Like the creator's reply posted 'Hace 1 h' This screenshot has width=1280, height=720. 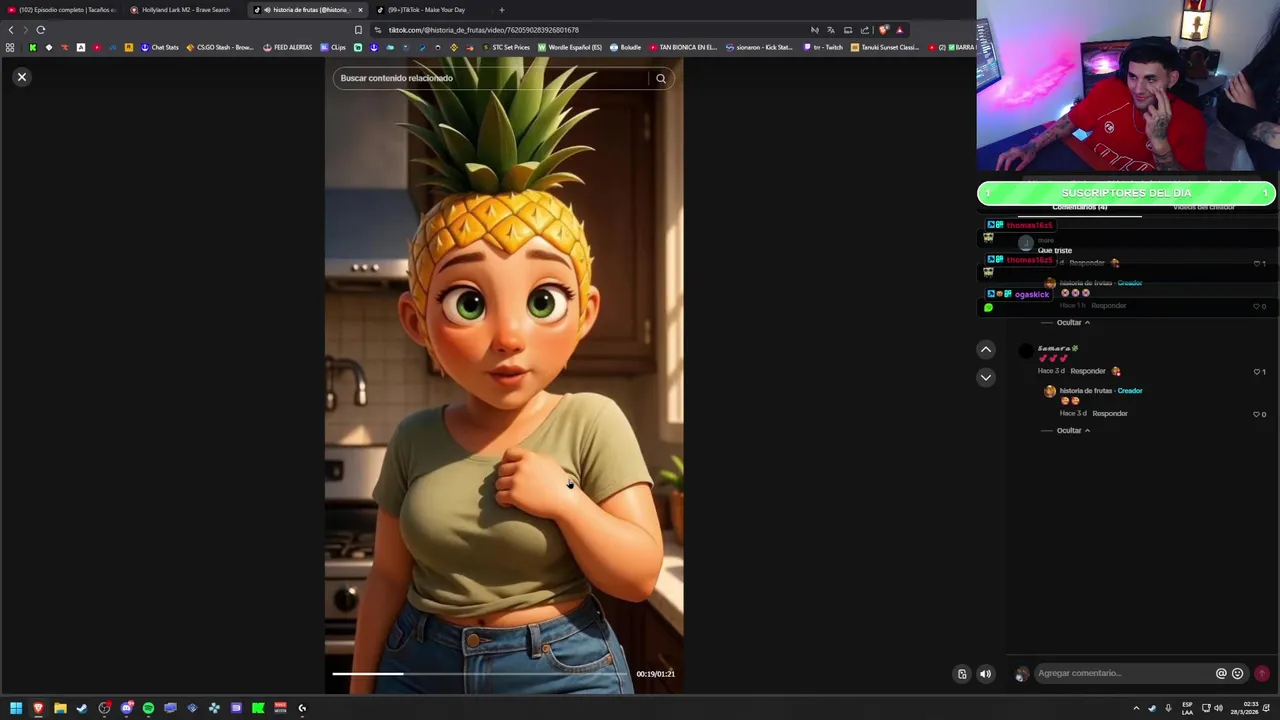(x=1258, y=306)
